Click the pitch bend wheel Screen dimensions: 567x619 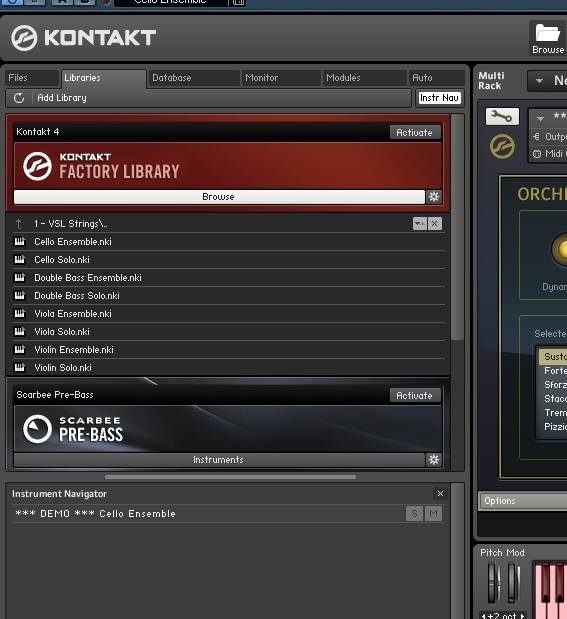pyautogui.click(x=493, y=583)
